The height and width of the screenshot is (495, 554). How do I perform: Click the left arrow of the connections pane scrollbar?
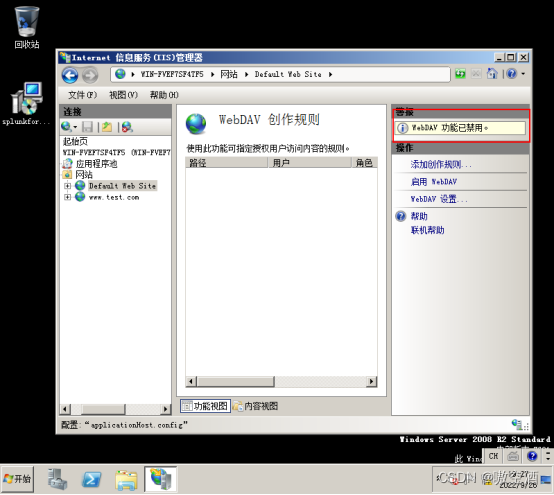pos(65,409)
